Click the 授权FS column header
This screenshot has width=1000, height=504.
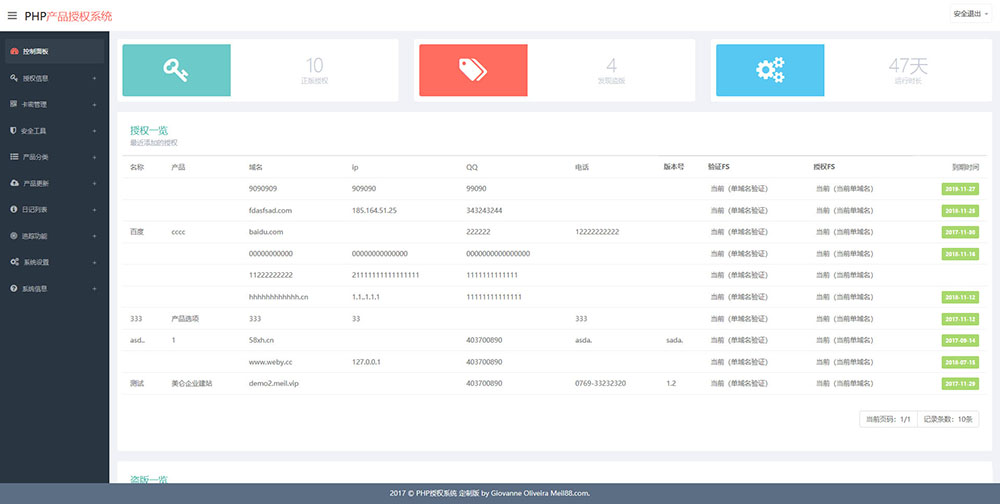(x=824, y=167)
